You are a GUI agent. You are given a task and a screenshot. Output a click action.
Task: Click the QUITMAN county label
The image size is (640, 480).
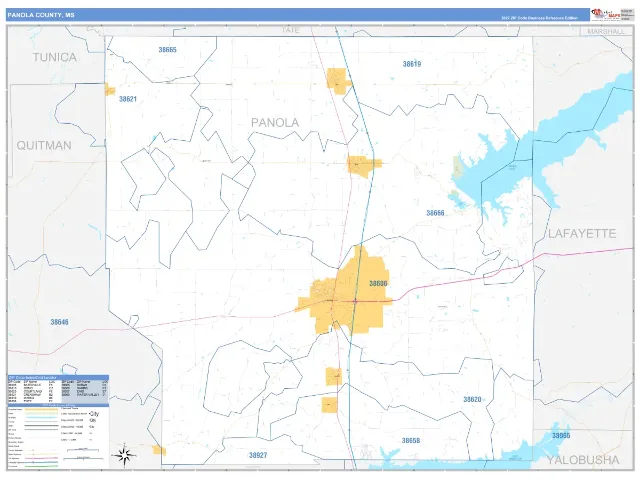[x=44, y=145]
